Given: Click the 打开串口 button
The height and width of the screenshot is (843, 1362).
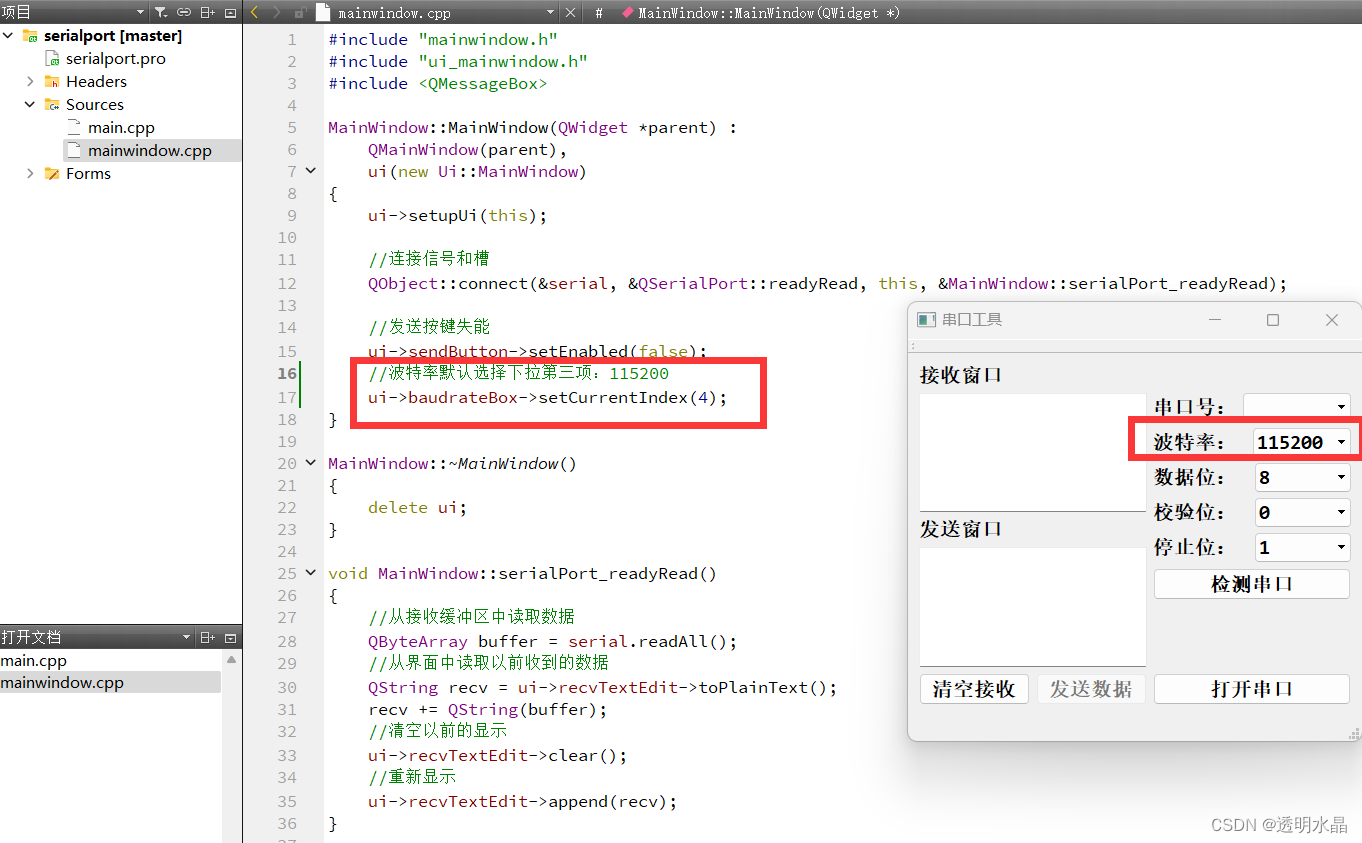Looking at the screenshot, I should click(1251, 688).
